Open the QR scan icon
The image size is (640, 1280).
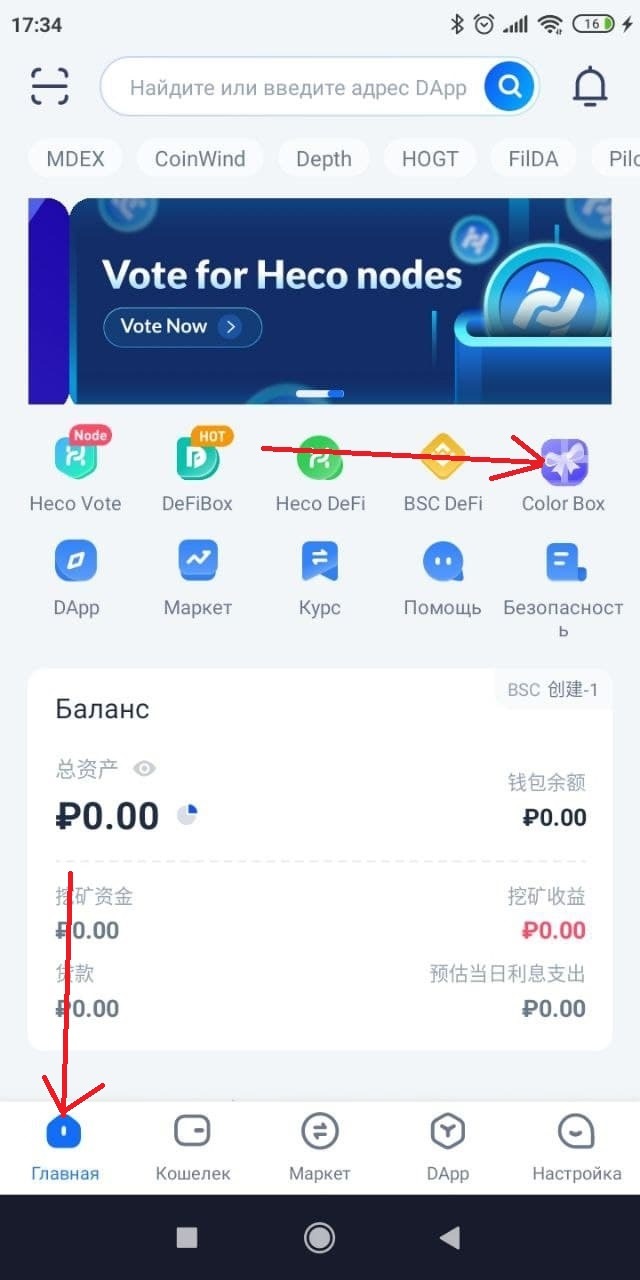pyautogui.click(x=50, y=87)
